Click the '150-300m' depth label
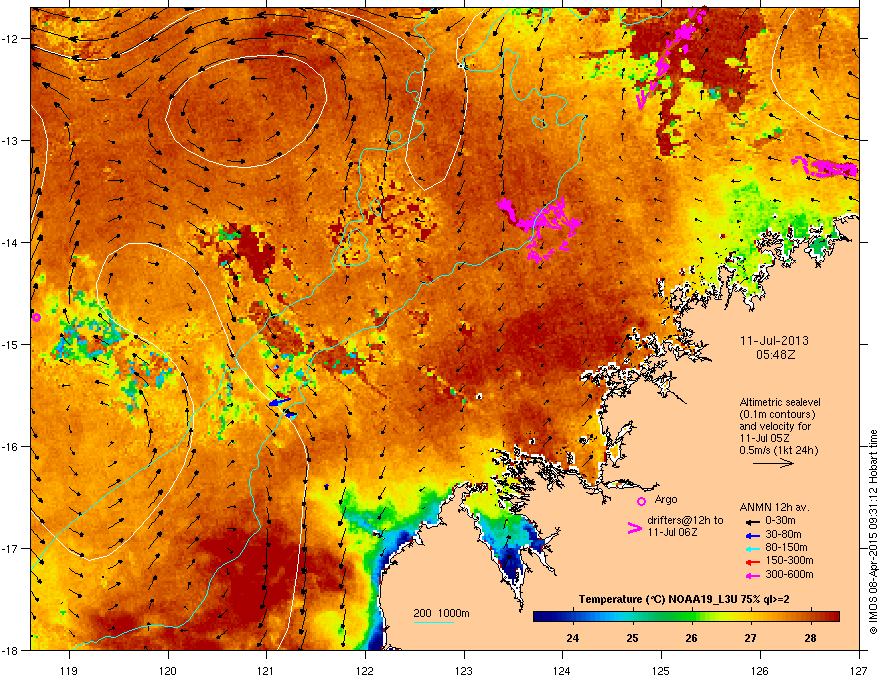 click(789, 560)
